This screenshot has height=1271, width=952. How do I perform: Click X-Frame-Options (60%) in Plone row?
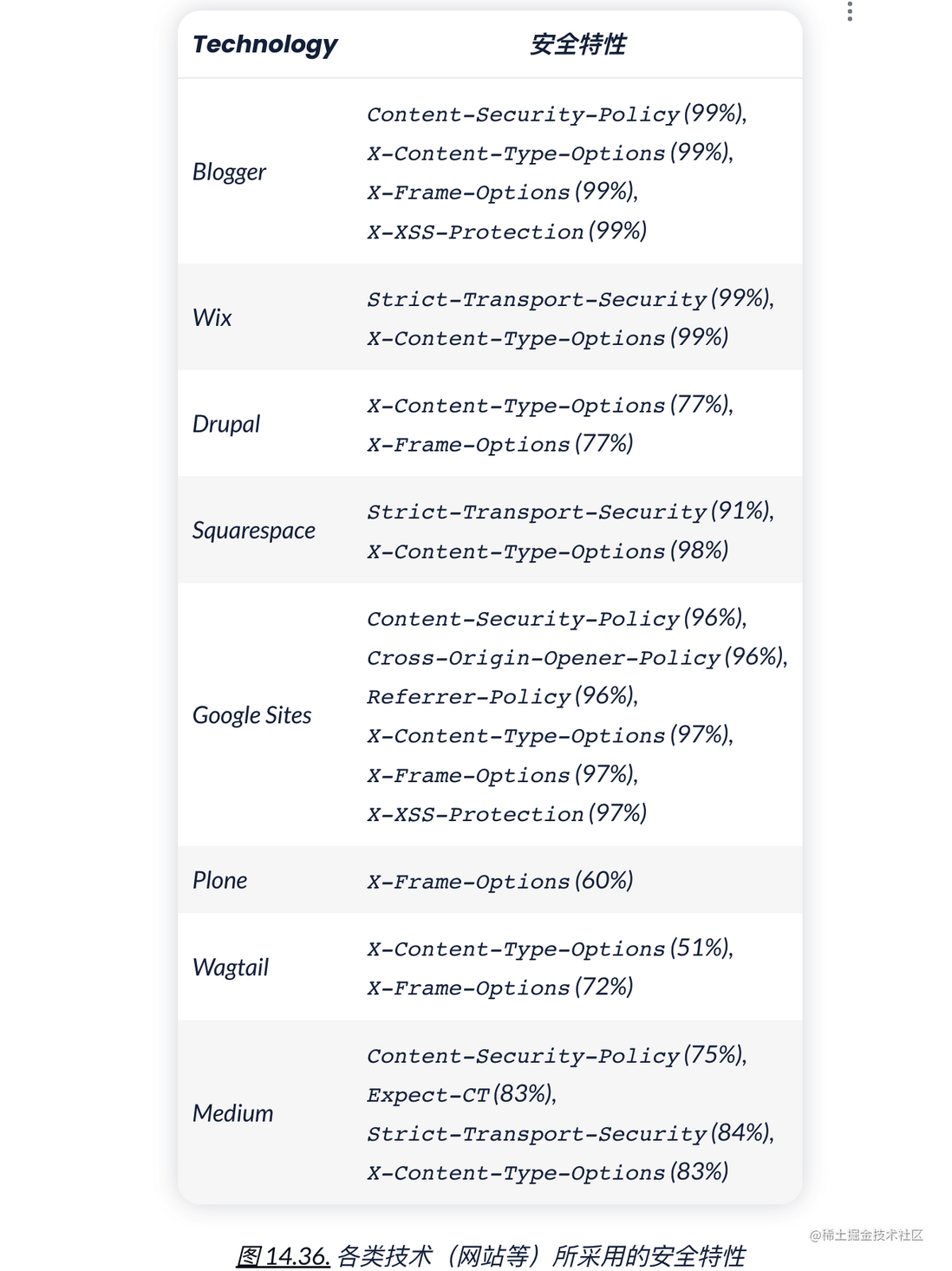coord(500,881)
